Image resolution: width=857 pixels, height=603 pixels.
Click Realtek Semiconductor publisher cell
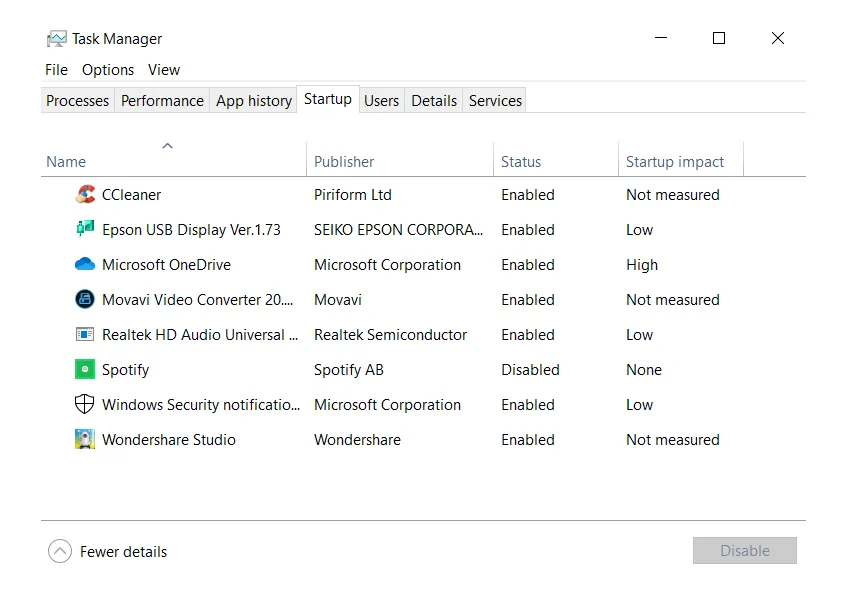pos(390,335)
